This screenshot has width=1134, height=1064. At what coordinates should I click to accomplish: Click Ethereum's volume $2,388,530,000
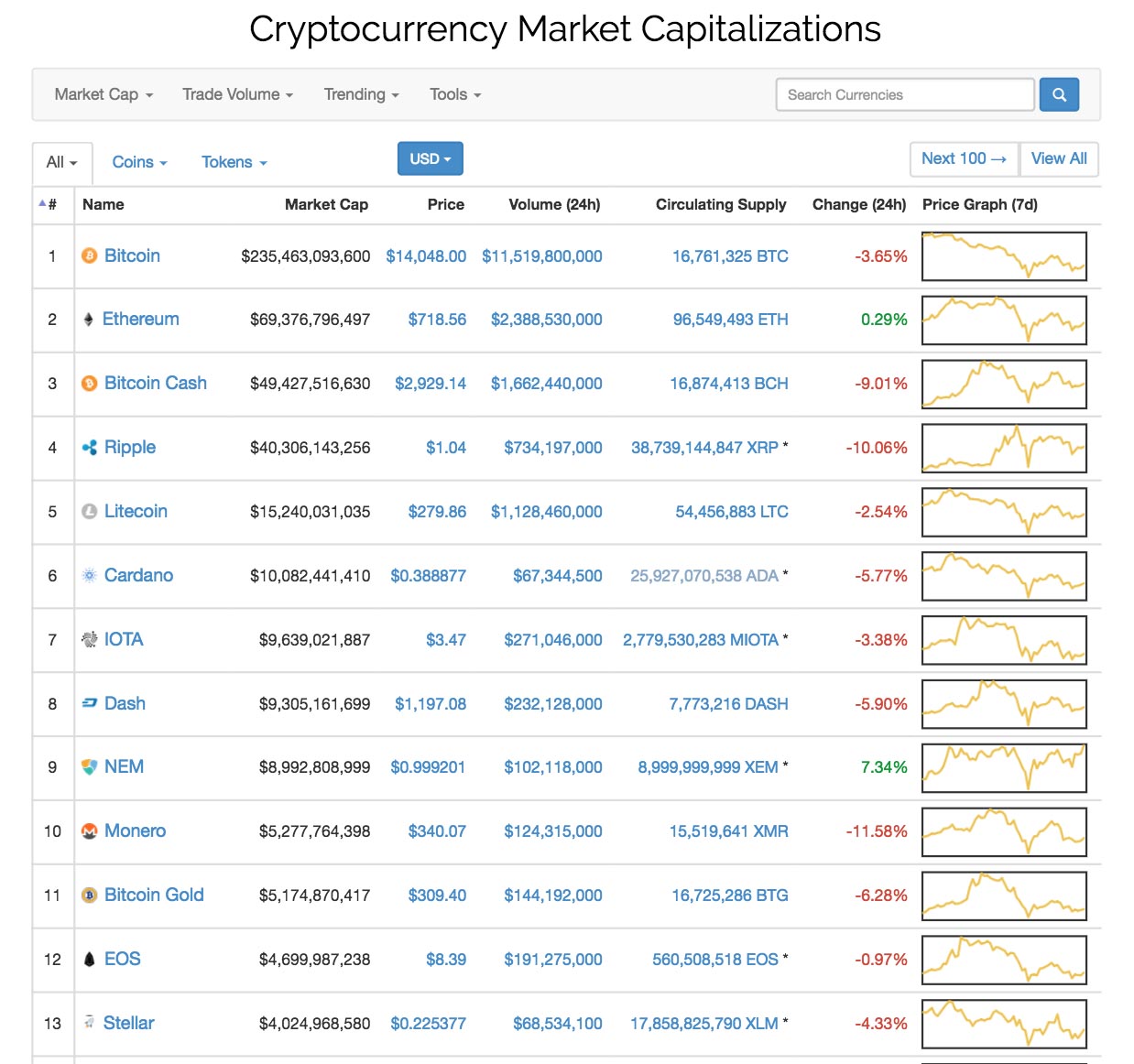click(x=547, y=320)
